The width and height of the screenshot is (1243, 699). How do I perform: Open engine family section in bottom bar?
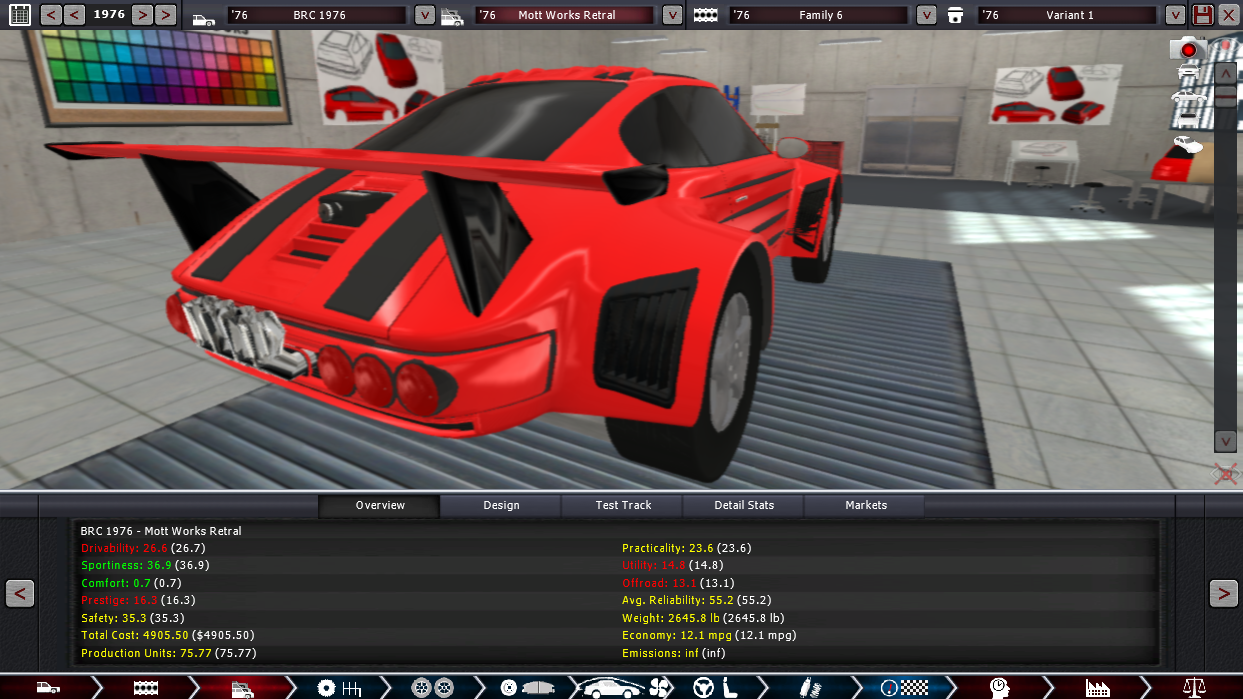coord(146,687)
